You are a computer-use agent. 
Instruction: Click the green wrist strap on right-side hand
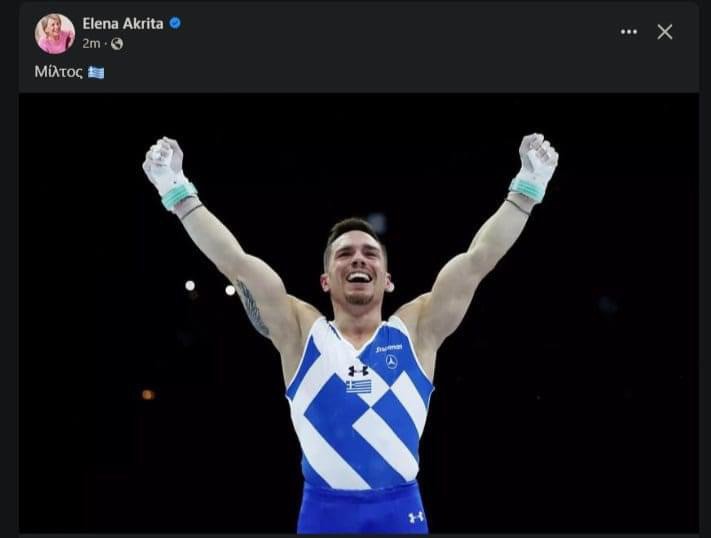click(x=527, y=189)
